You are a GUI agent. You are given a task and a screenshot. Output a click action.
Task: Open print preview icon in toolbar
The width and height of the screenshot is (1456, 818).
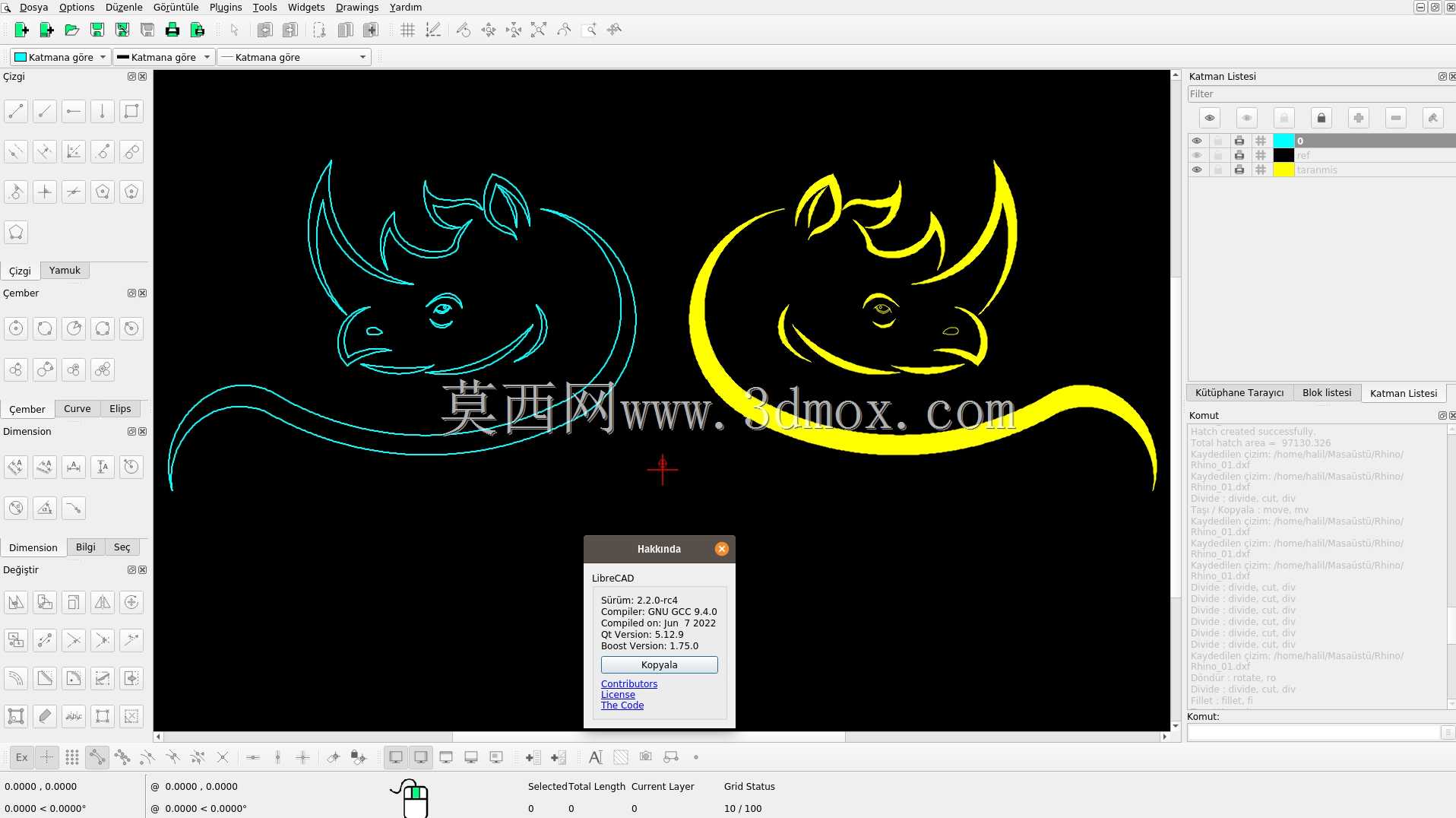pyautogui.click(x=197, y=30)
